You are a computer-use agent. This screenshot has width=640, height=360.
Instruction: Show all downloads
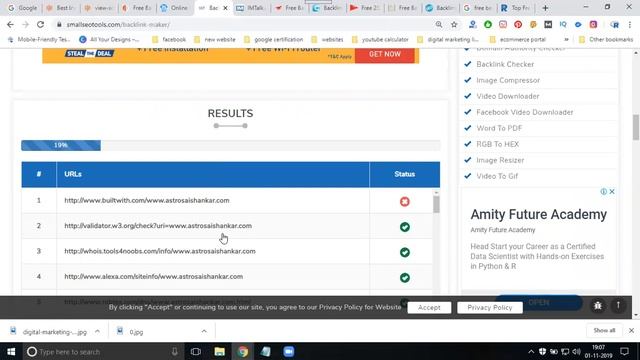coord(604,330)
